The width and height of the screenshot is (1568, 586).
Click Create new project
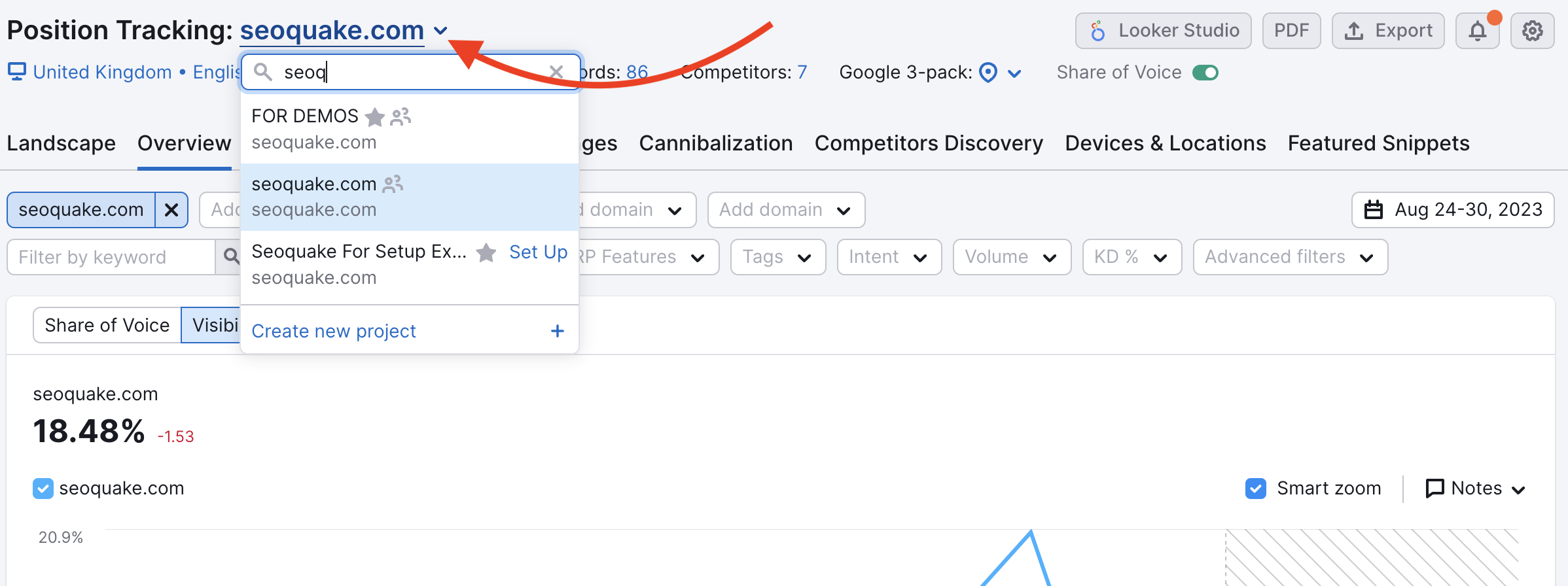[x=333, y=331]
